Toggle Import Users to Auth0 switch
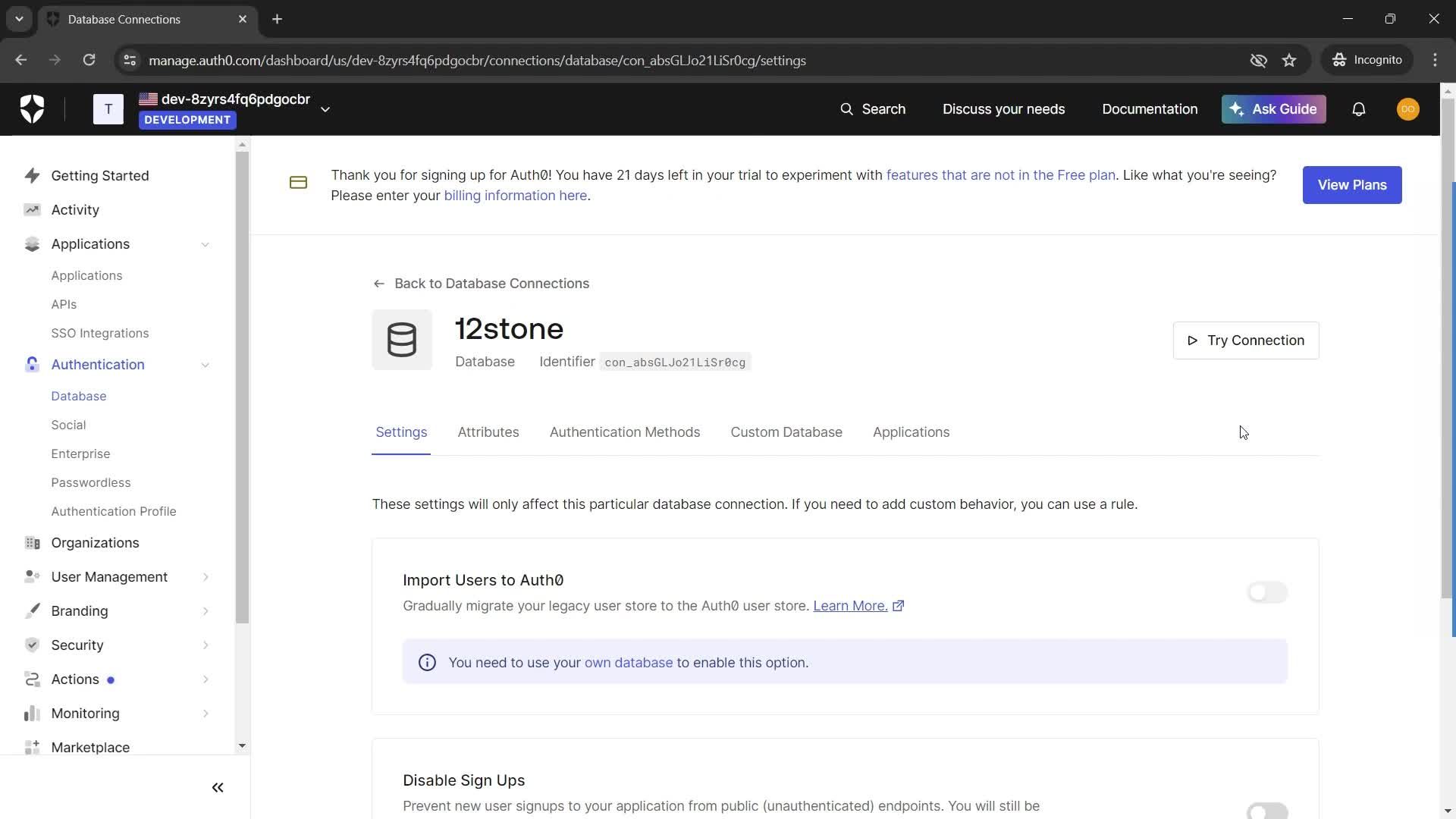 point(1267,592)
